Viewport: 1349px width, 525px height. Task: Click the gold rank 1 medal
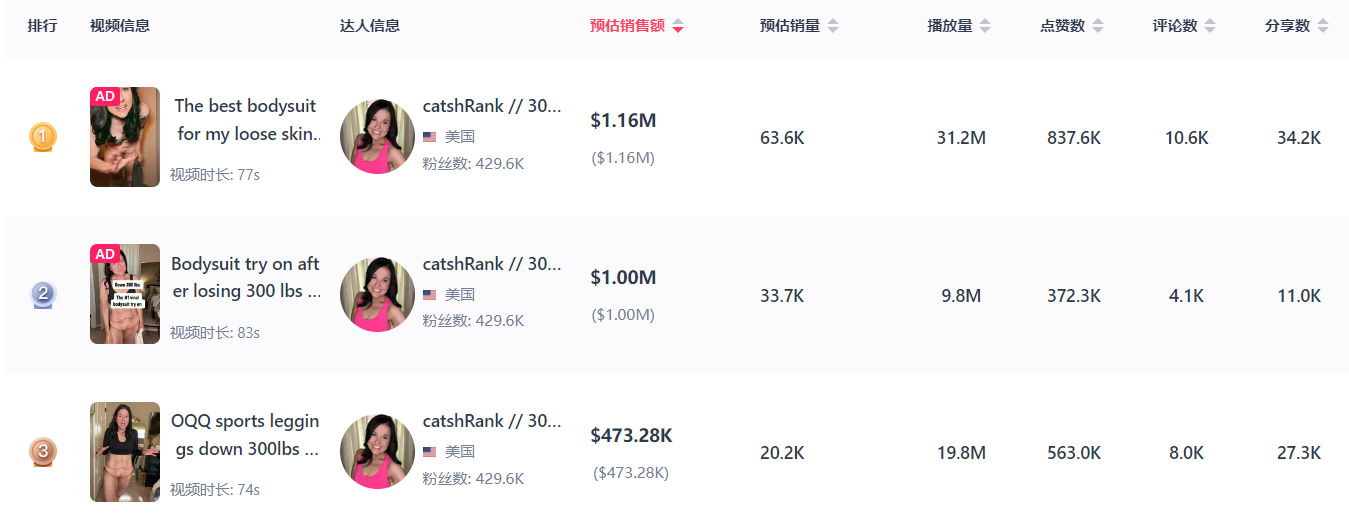pos(43,137)
